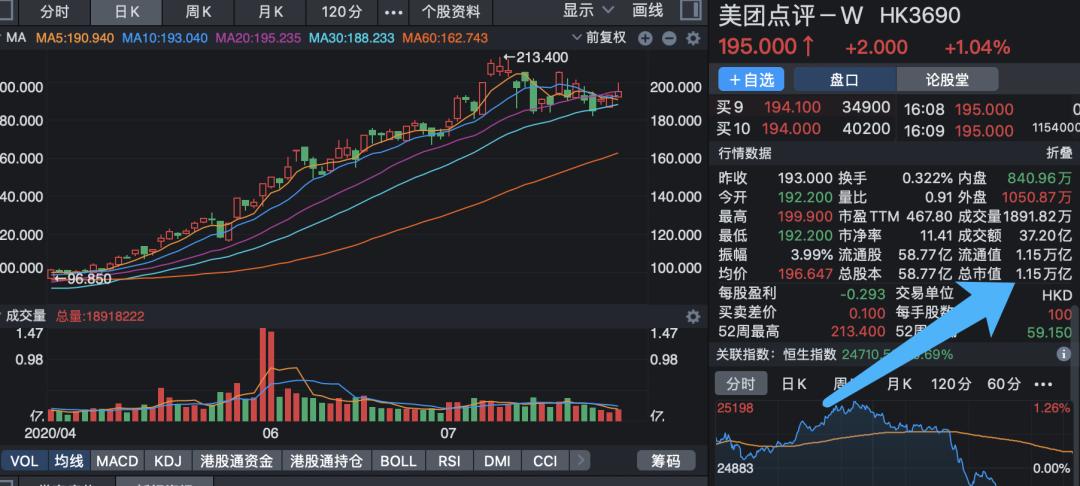1080x486 pixels.
Task: Select the 买10 order book row
Action: pos(804,129)
